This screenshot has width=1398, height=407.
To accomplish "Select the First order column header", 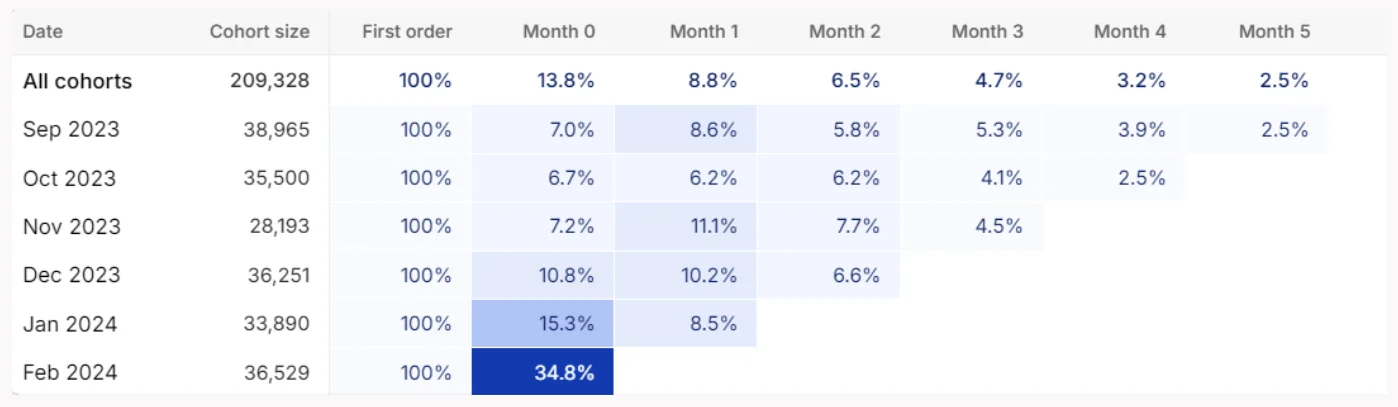I will (407, 31).
